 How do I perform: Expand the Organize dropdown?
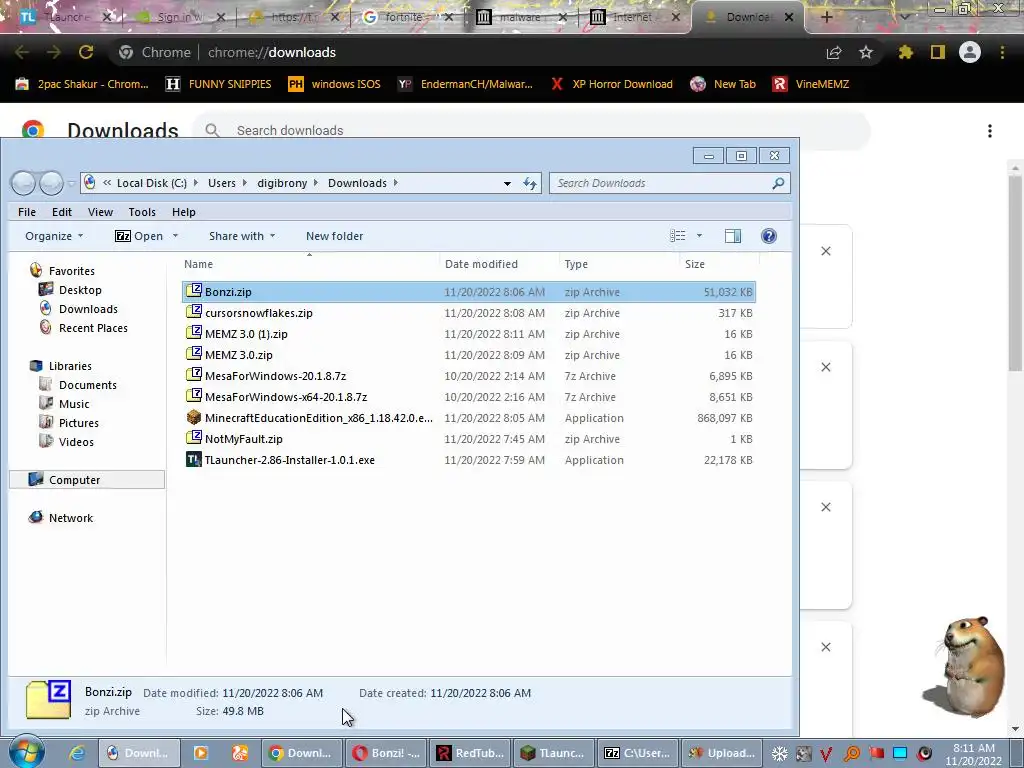coord(54,236)
